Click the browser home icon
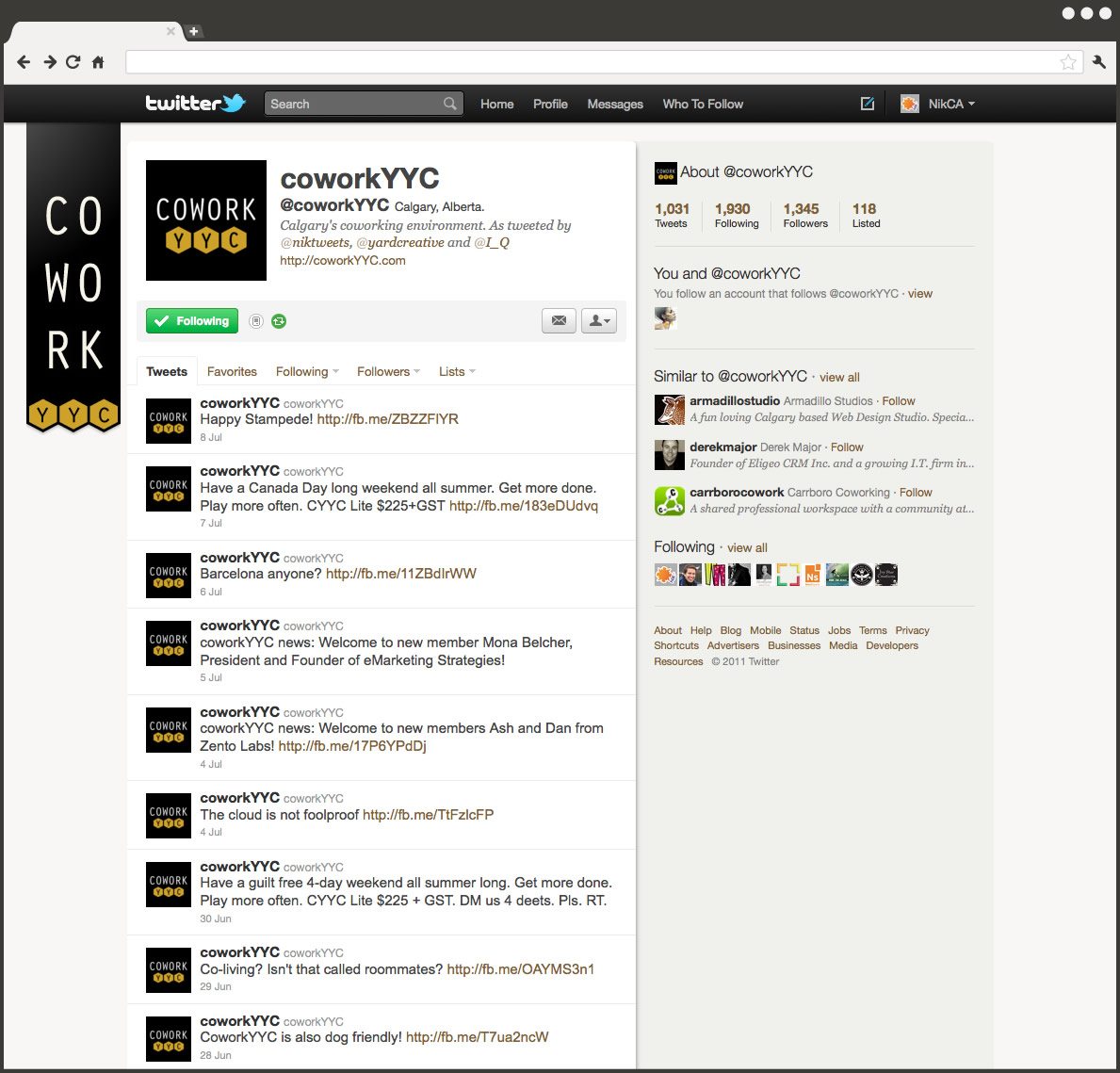1120x1073 pixels. 98,62
